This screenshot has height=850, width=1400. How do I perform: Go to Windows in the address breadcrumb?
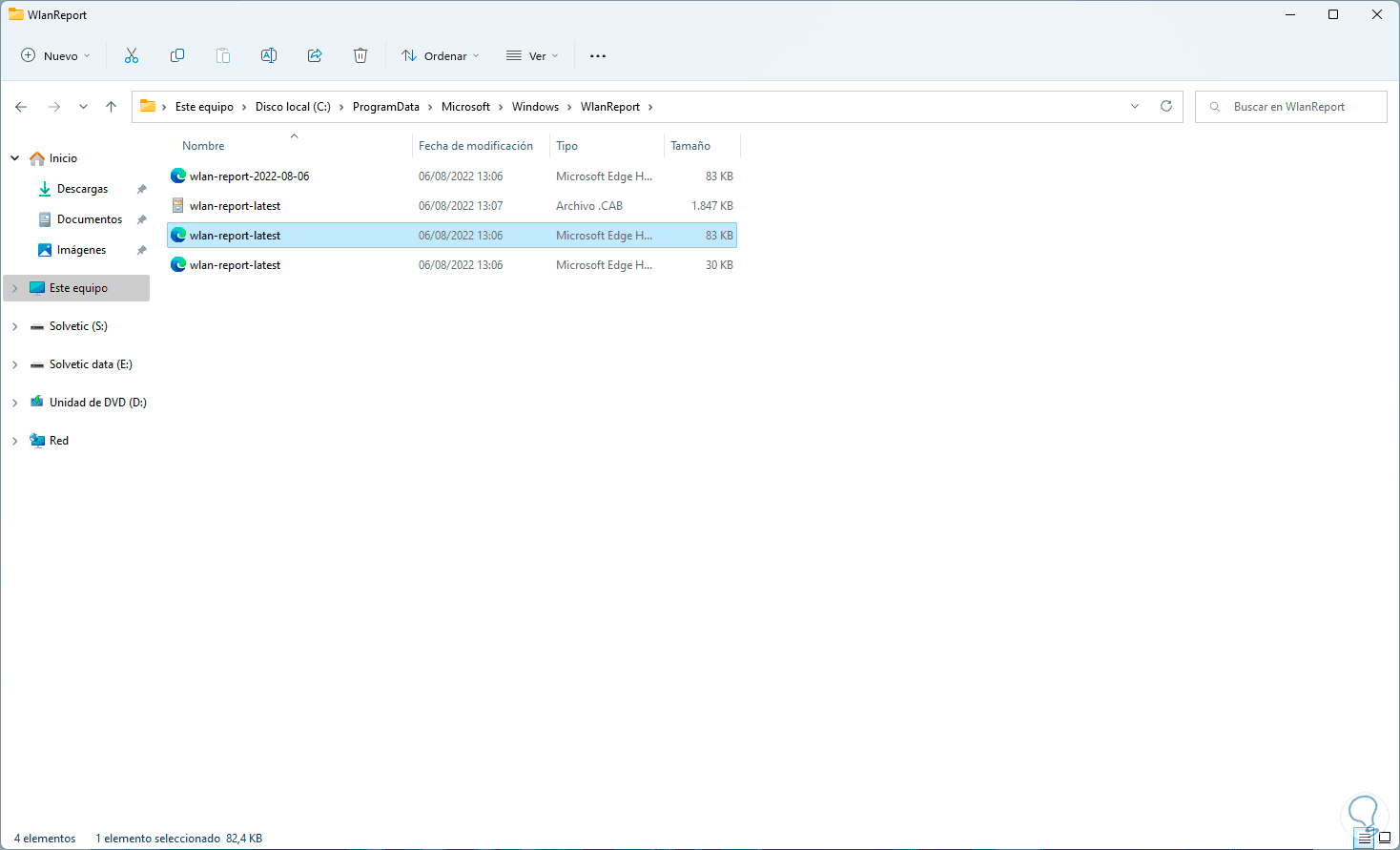click(x=535, y=107)
